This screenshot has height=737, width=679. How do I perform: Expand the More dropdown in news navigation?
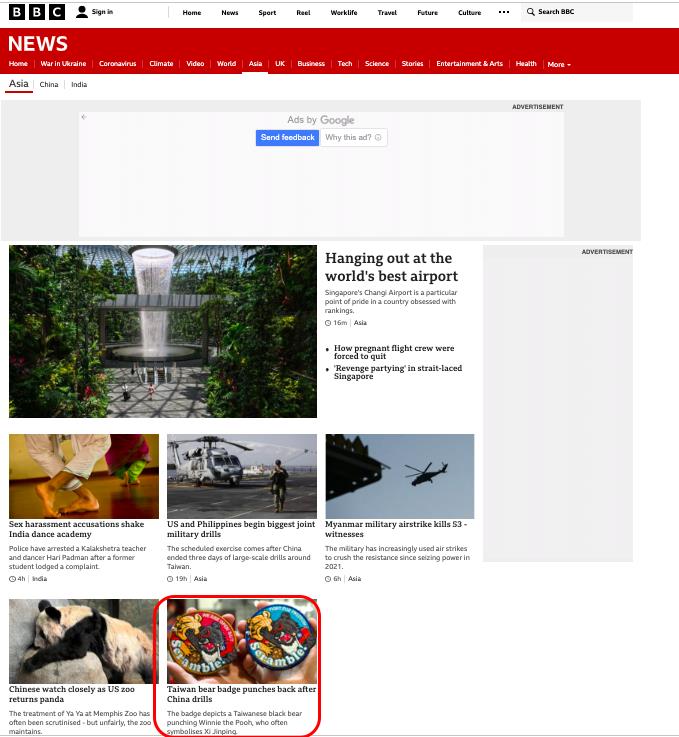tap(559, 64)
